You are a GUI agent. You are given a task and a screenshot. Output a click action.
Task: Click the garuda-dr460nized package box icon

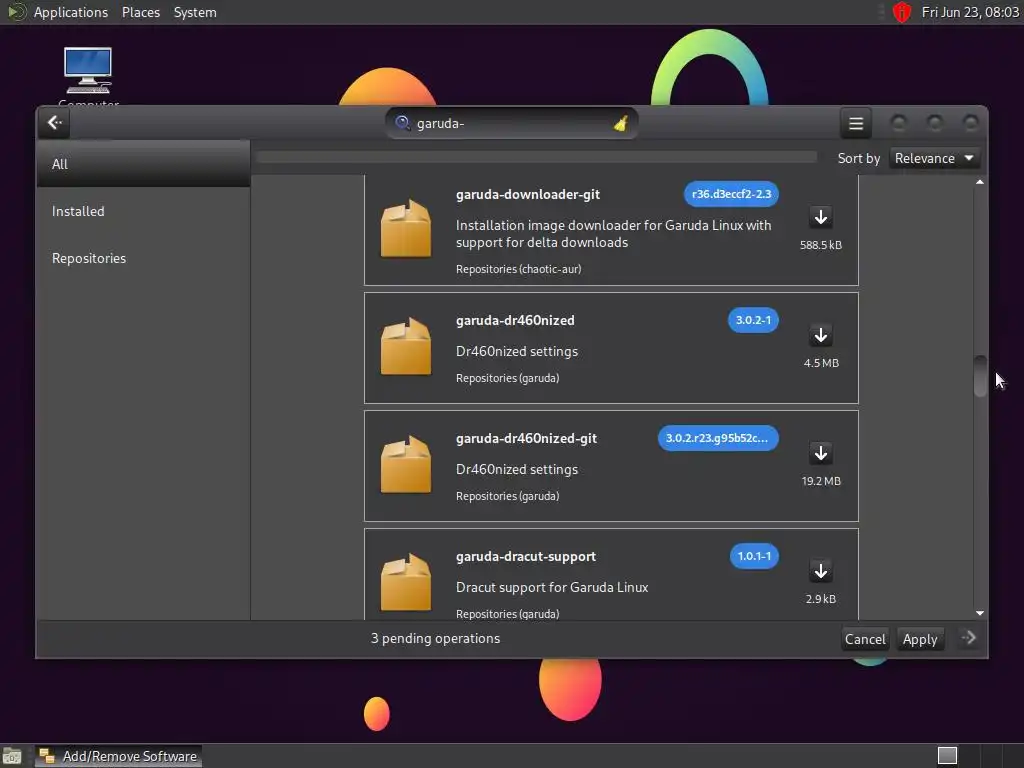(x=406, y=347)
